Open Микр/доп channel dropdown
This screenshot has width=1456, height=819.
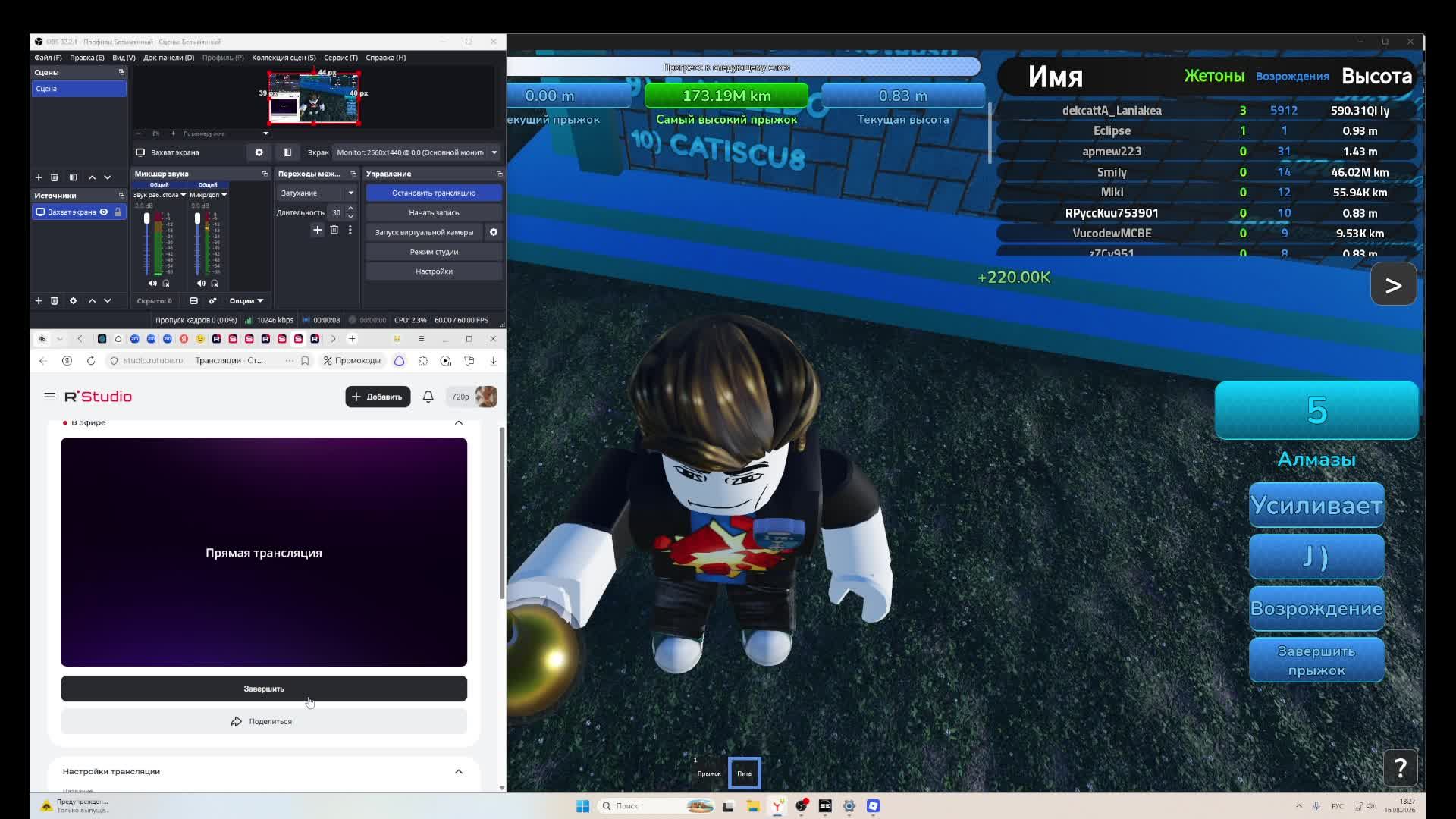click(x=224, y=195)
